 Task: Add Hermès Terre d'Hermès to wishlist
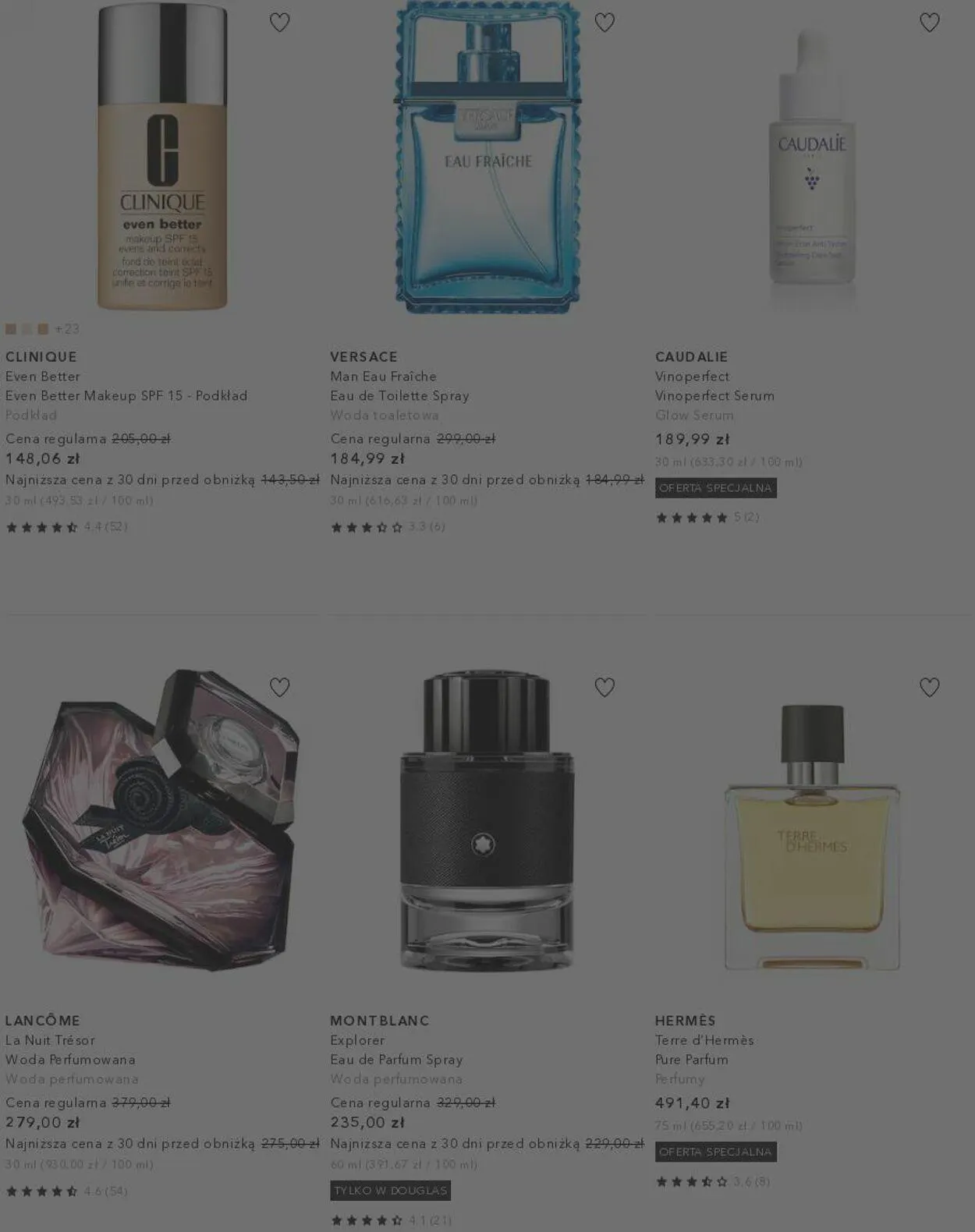(x=929, y=687)
